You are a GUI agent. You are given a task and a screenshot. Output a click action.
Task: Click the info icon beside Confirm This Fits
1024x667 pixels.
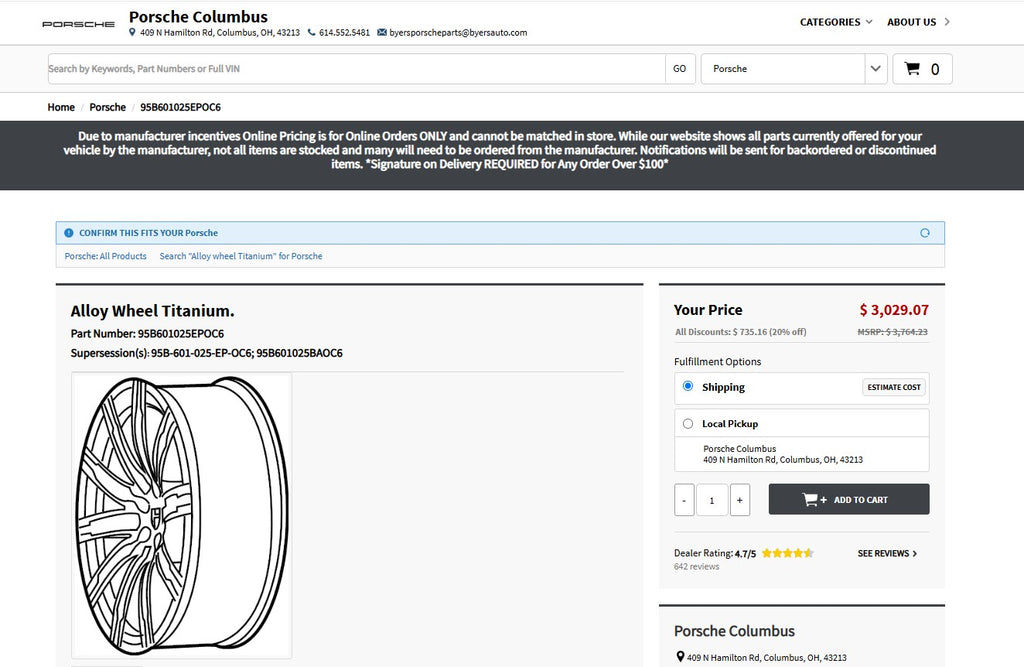pos(69,233)
